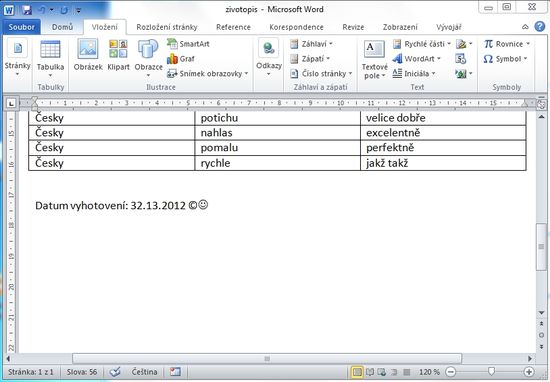Click the cell with text 'jakž takž'
This screenshot has width=550, height=382.
click(x=443, y=163)
